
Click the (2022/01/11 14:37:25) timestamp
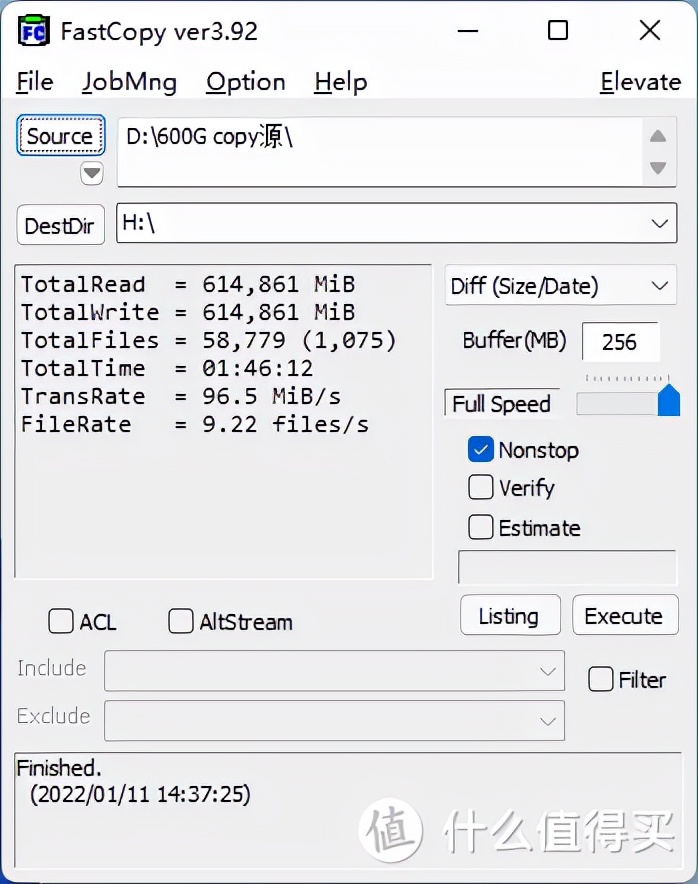point(140,794)
